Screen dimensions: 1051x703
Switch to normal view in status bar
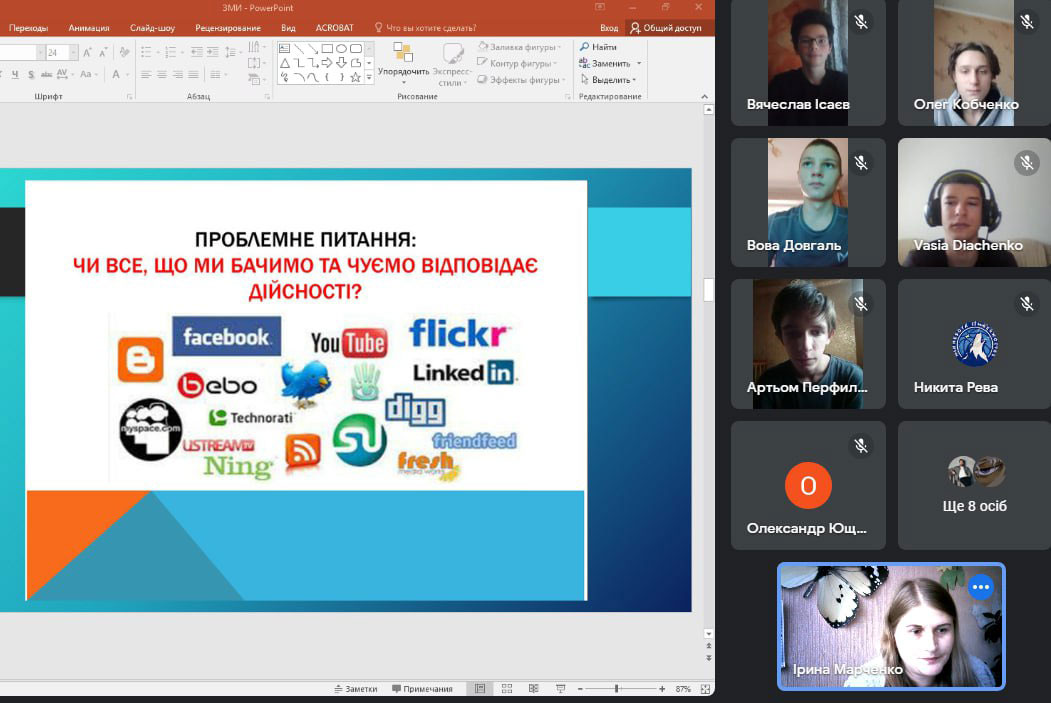pos(480,688)
